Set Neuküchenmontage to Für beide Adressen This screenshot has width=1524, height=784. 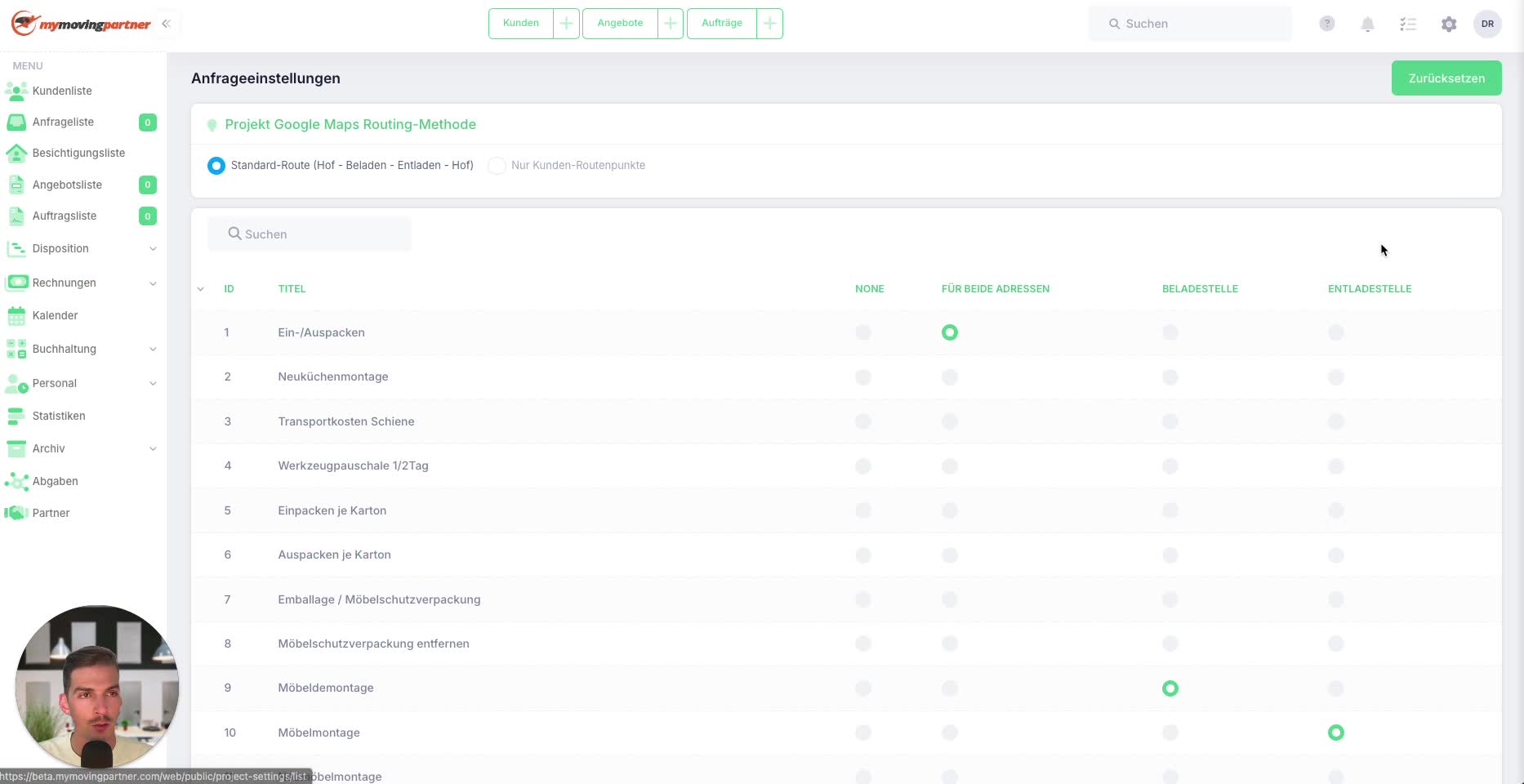(950, 377)
